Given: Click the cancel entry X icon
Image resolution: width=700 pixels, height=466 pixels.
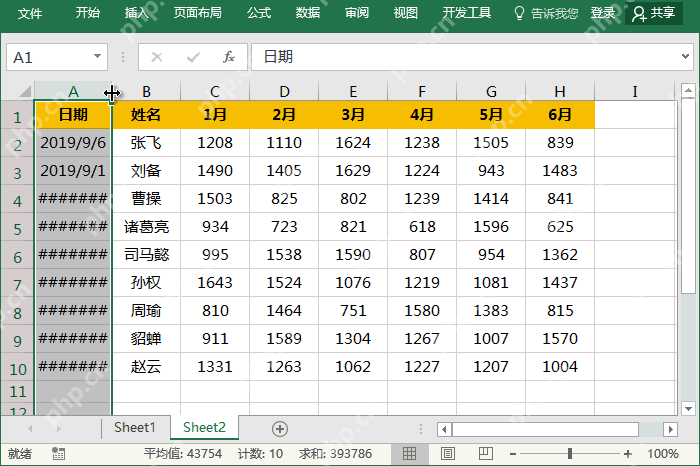Looking at the screenshot, I should 157,57.
